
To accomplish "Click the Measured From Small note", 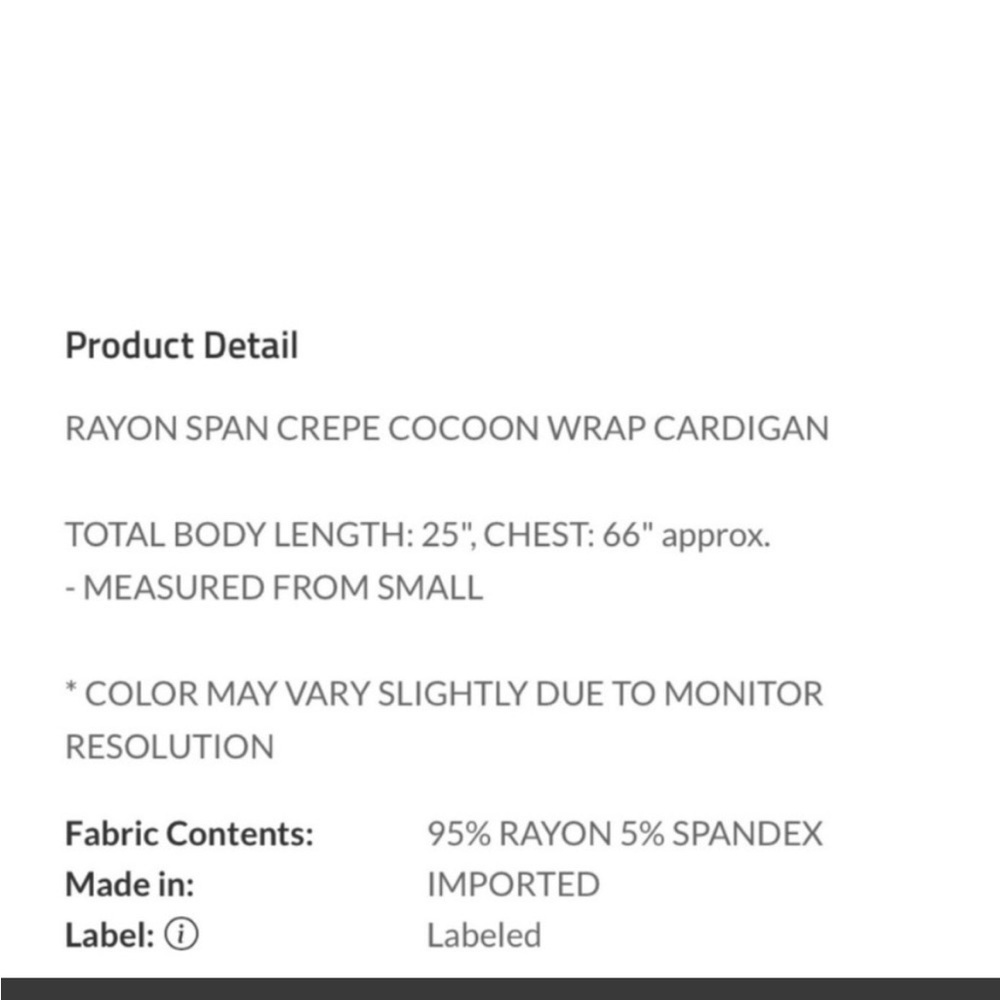I will [x=274, y=587].
